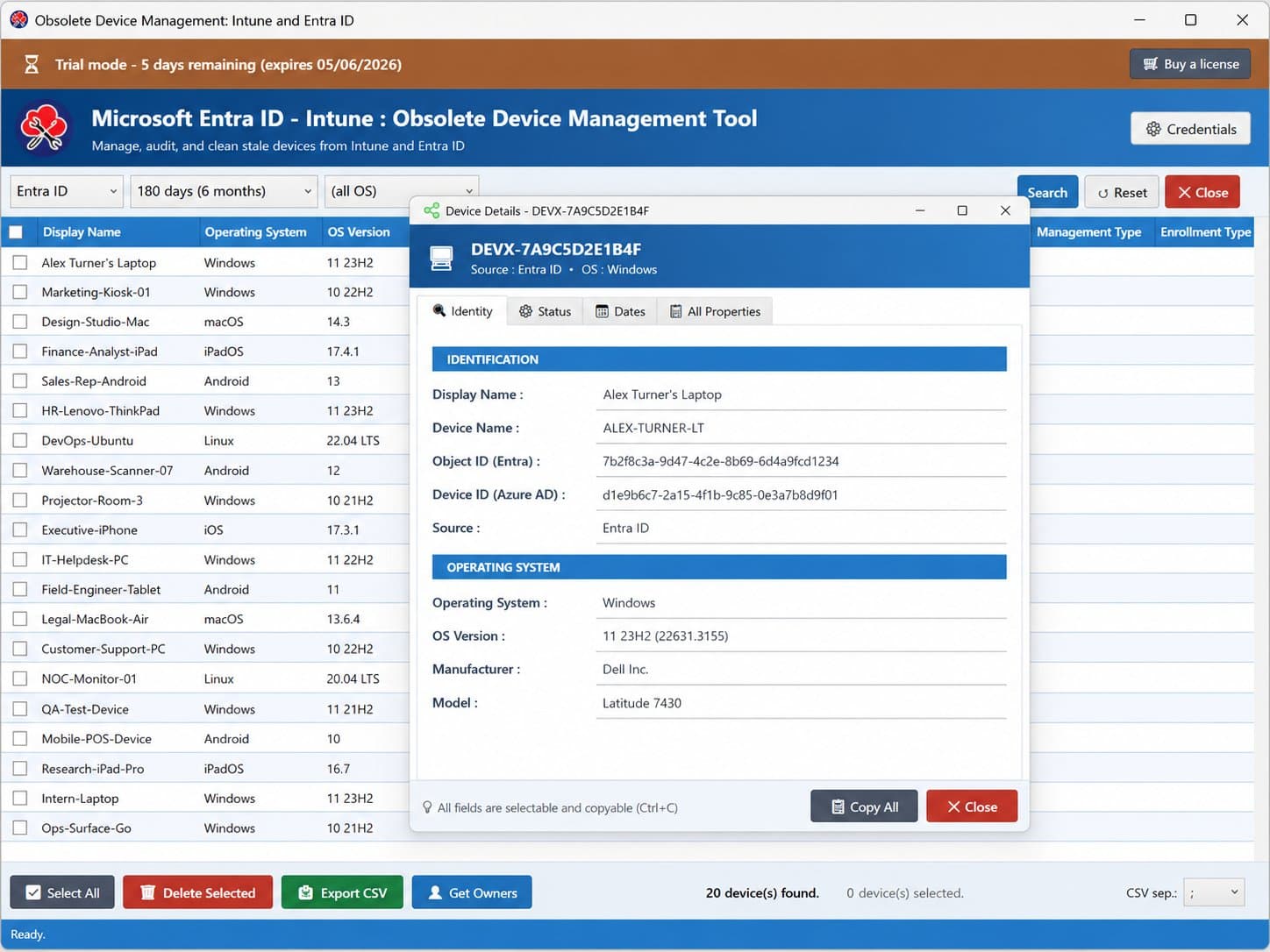Open the (all OS) filter dropdown

(x=402, y=191)
